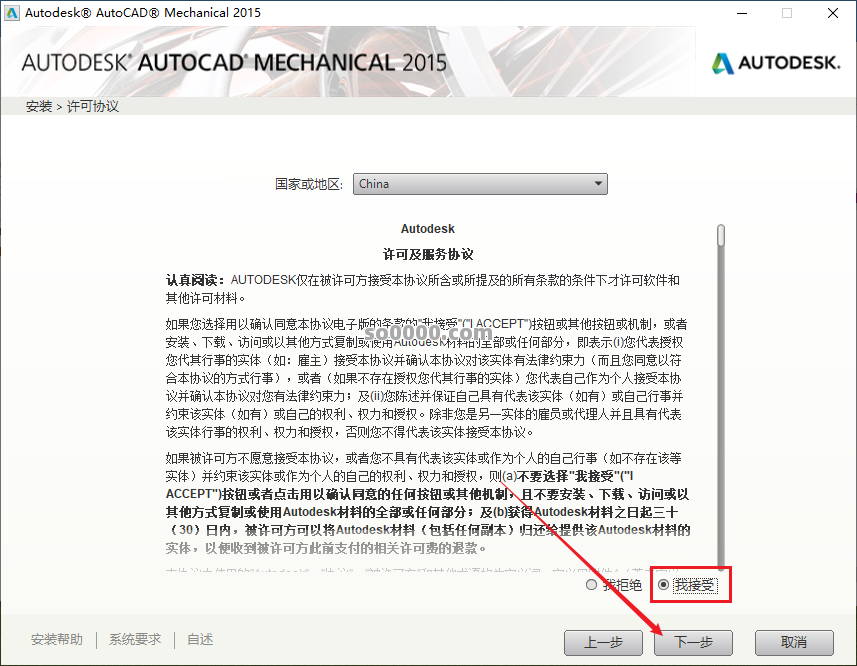
Task: Click the minimize button
Action: (x=741, y=13)
